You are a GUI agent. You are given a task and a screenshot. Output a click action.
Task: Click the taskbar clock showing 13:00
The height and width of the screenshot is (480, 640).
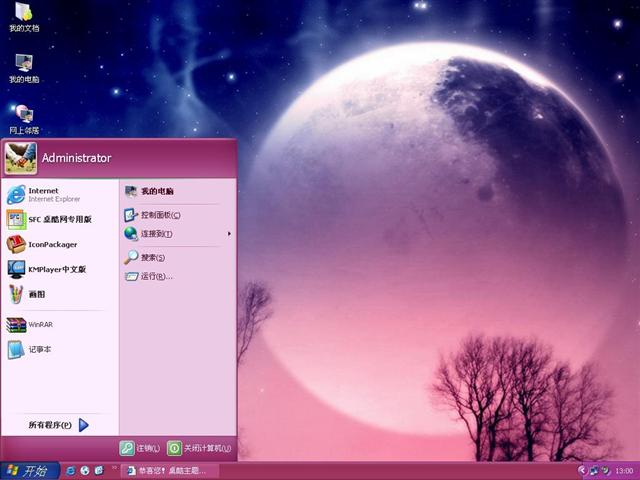[x=624, y=470]
